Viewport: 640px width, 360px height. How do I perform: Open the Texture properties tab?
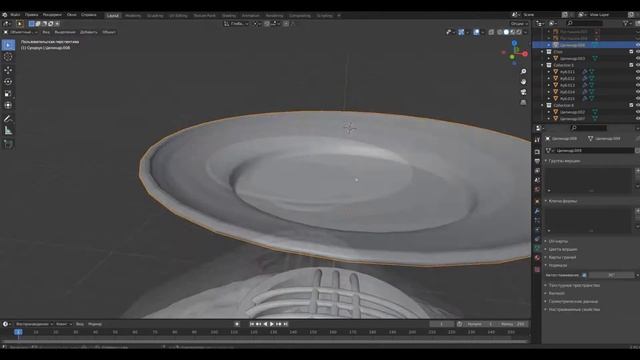537,270
